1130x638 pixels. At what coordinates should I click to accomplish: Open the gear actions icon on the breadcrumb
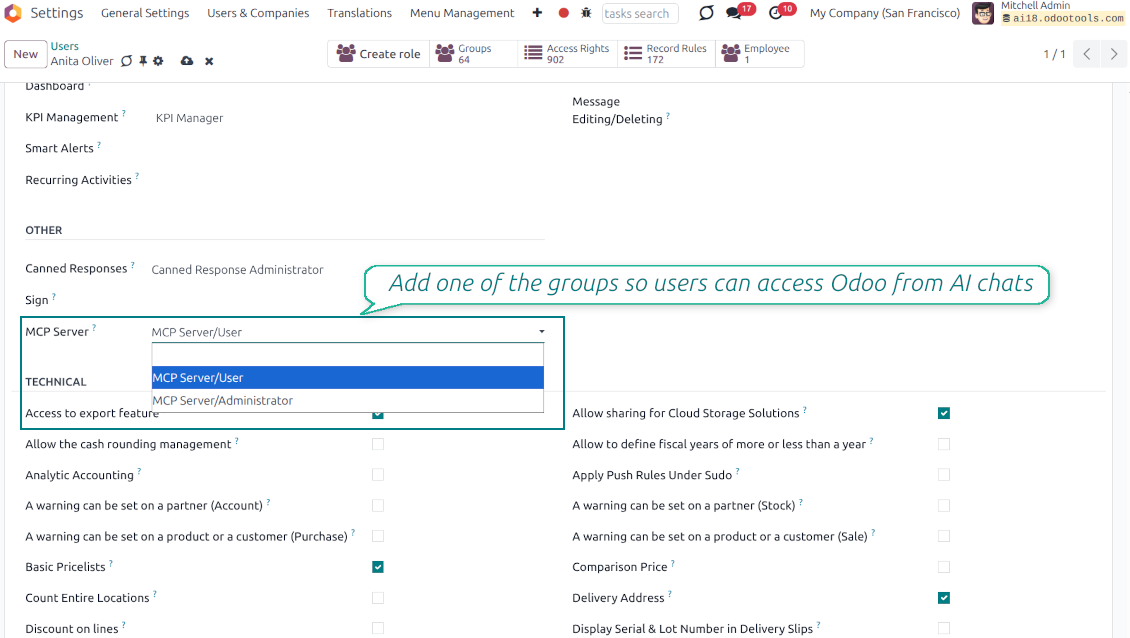(158, 61)
